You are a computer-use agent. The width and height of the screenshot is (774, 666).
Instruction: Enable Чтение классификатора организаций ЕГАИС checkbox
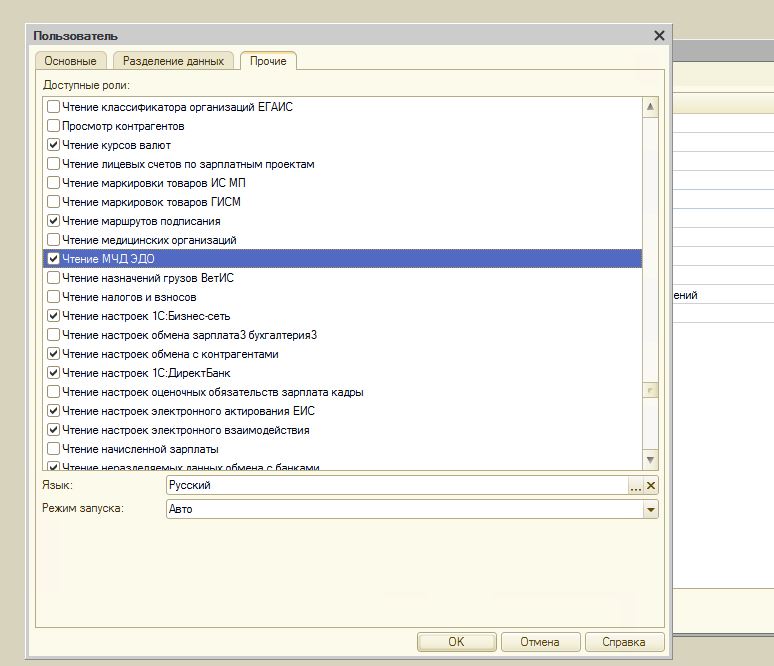point(53,107)
